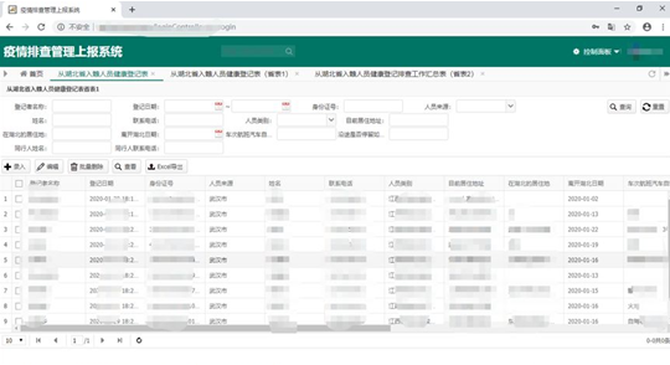This screenshot has width=670, height=365.
Task: Go to previous page of the table
Action: [x=56, y=341]
